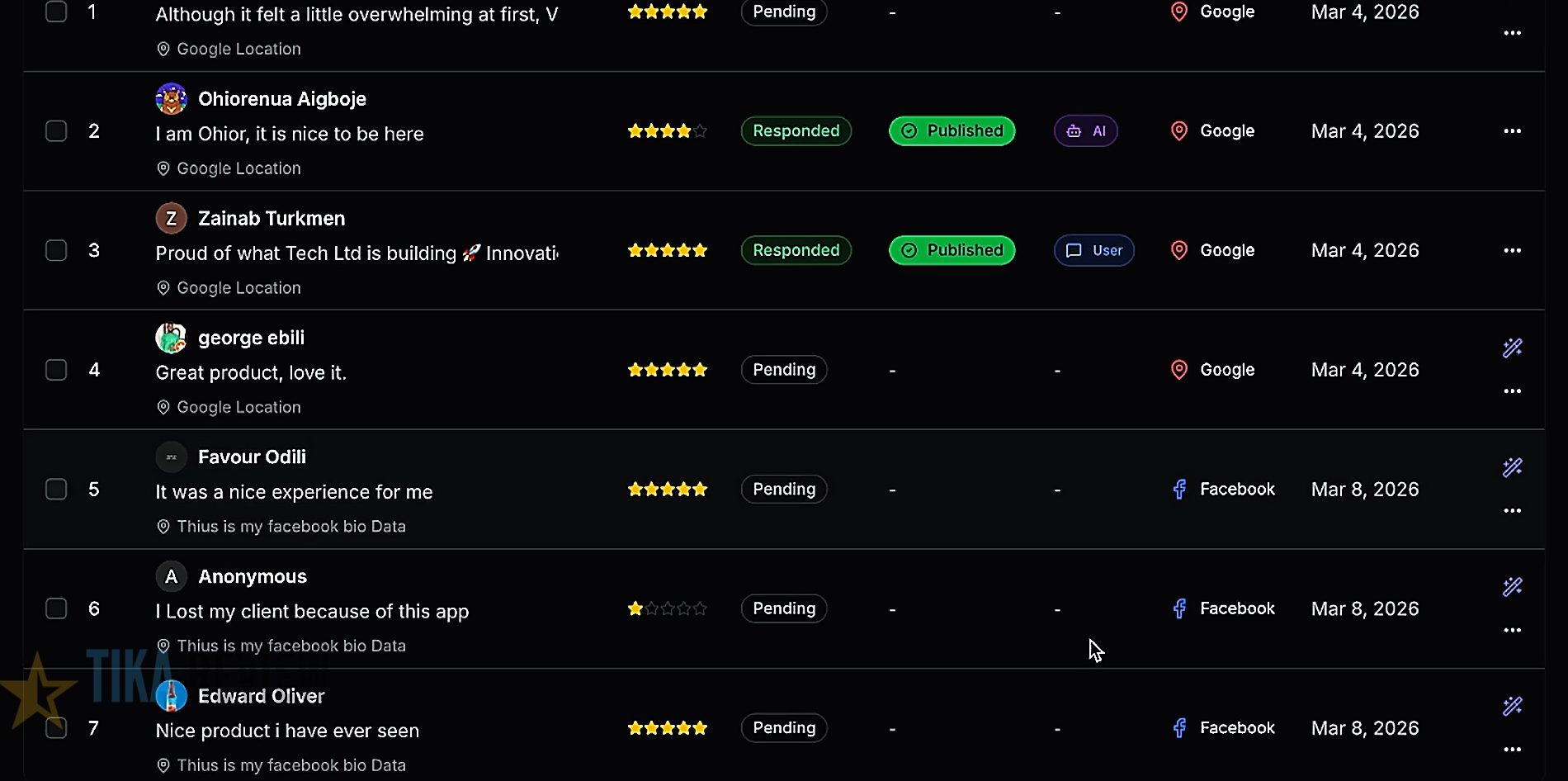Generate AI reply for the Anonymous review
The image size is (1568, 781).
tap(1512, 587)
